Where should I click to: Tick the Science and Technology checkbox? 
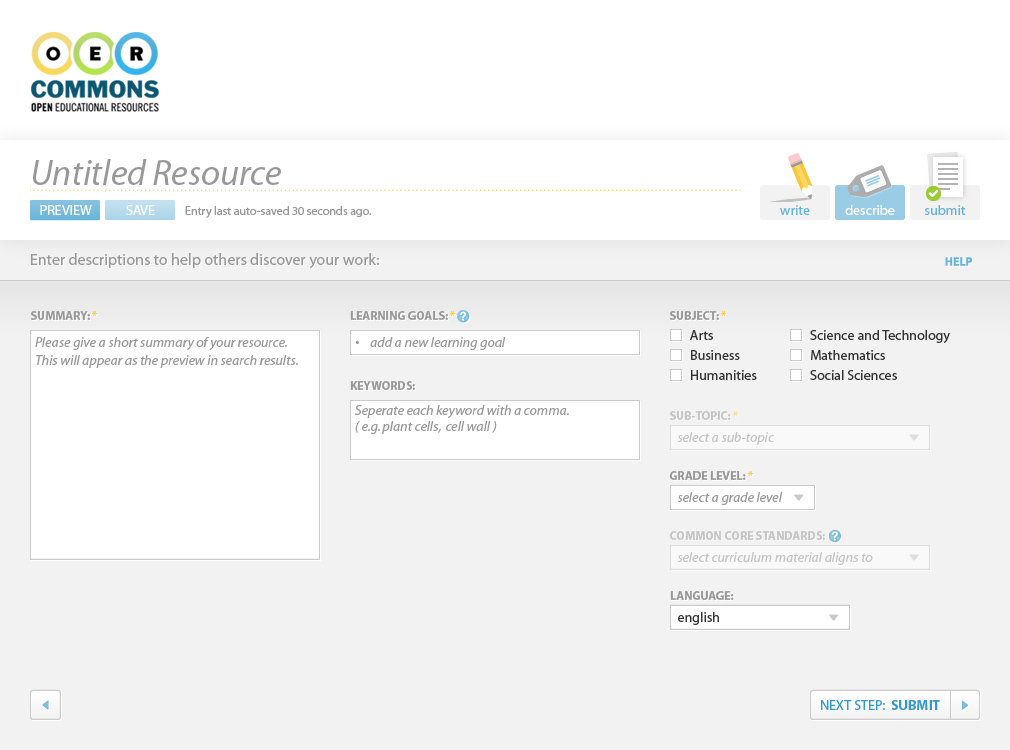[796, 336]
